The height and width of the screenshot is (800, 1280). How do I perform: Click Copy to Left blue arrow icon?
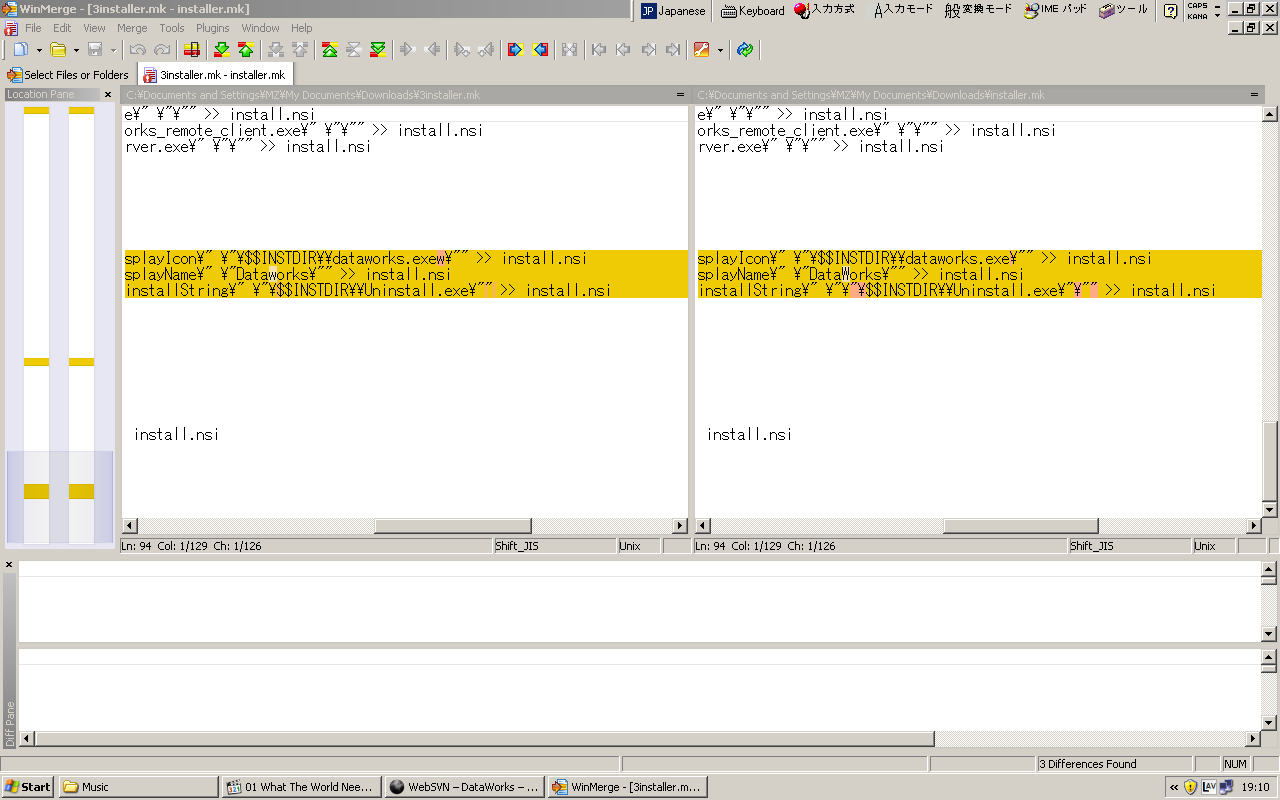click(540, 49)
